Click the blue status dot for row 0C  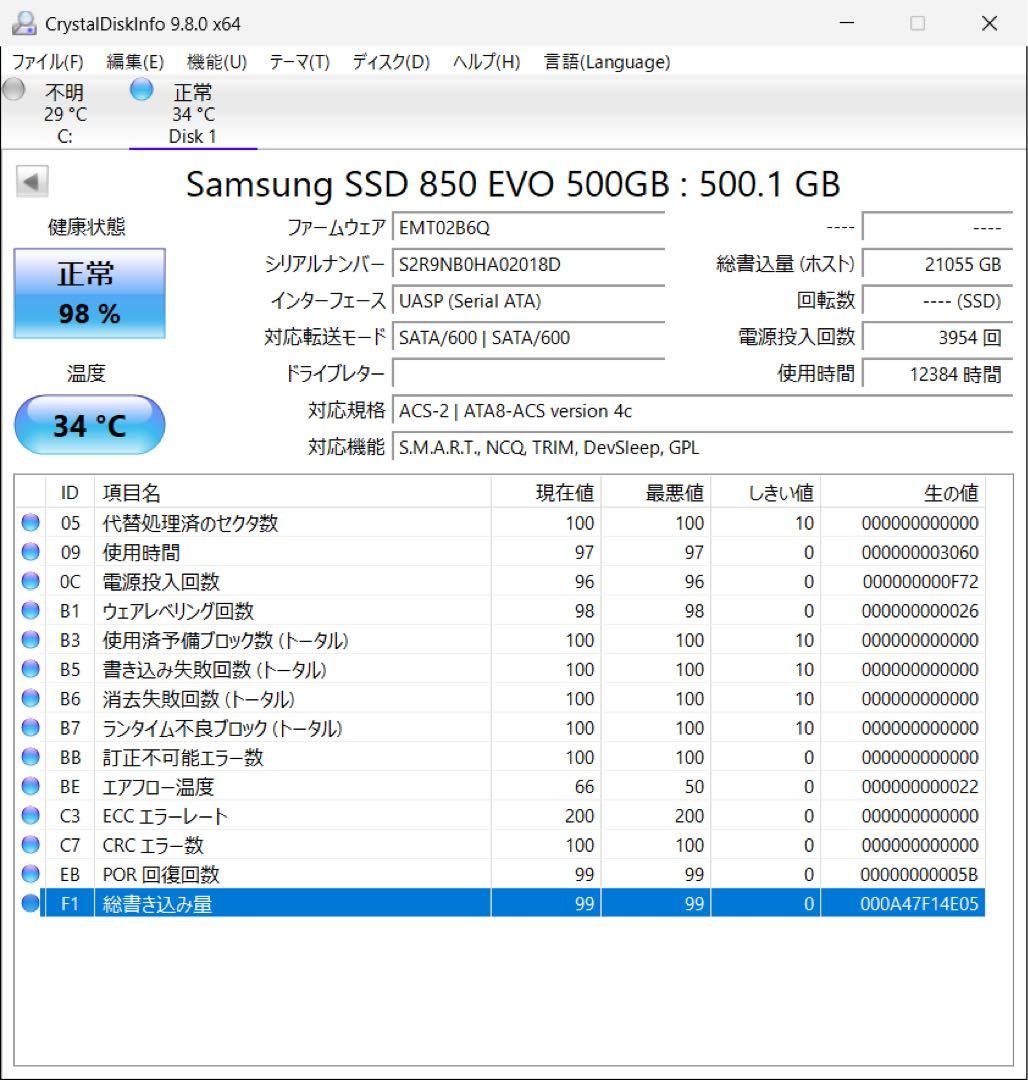pos(30,581)
